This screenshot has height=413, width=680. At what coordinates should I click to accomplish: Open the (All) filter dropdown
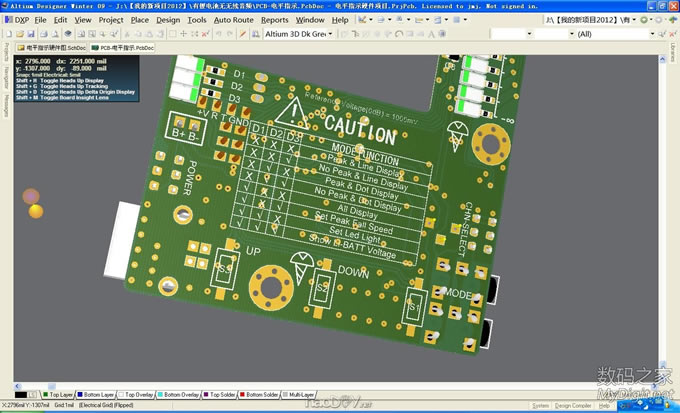(x=654, y=34)
